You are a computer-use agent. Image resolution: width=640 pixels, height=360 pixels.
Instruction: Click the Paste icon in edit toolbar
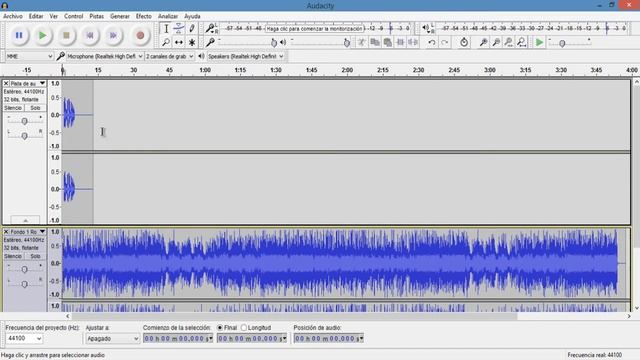pyautogui.click(x=387, y=42)
